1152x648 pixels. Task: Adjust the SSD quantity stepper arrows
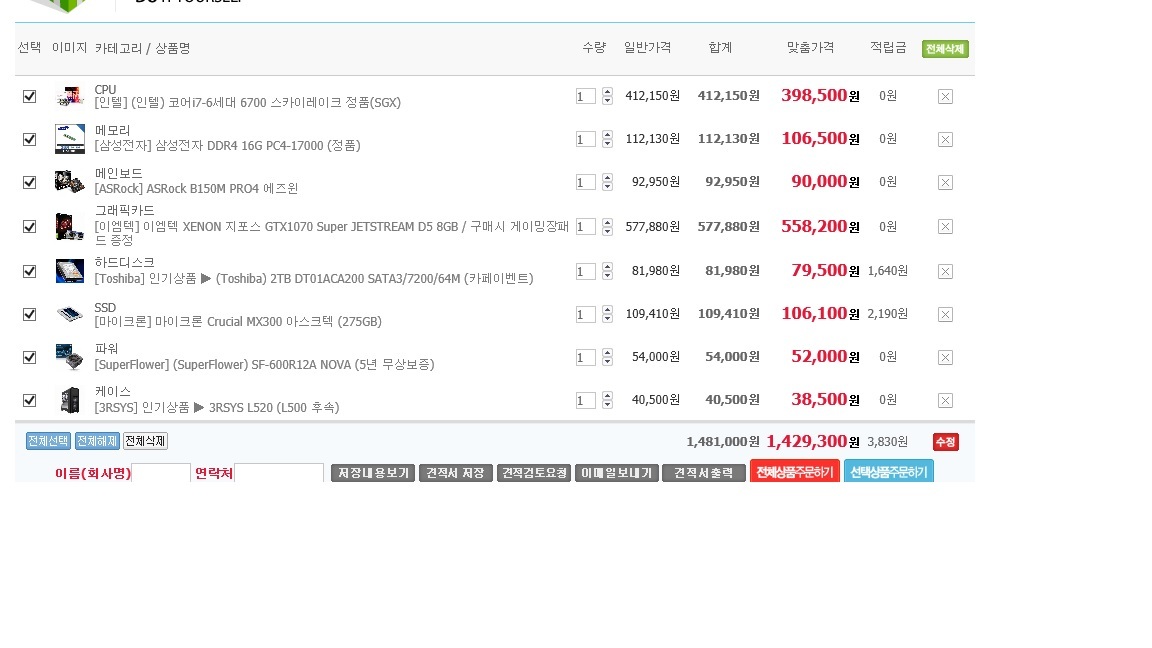[607, 314]
